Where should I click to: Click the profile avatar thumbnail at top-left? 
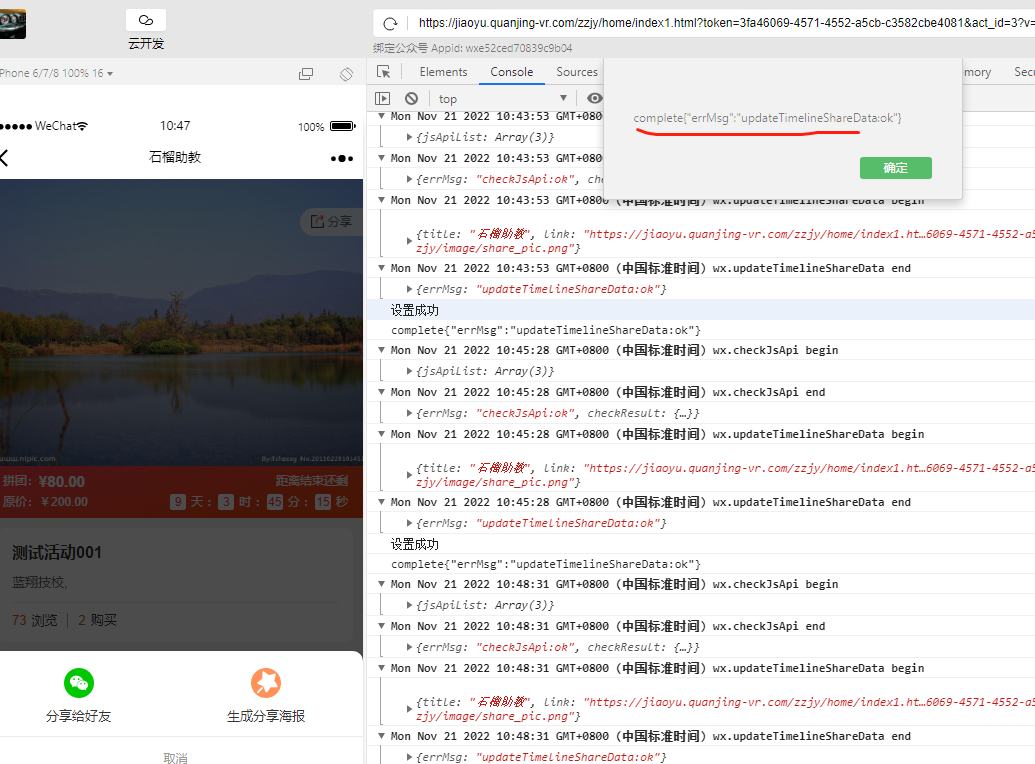(13, 24)
